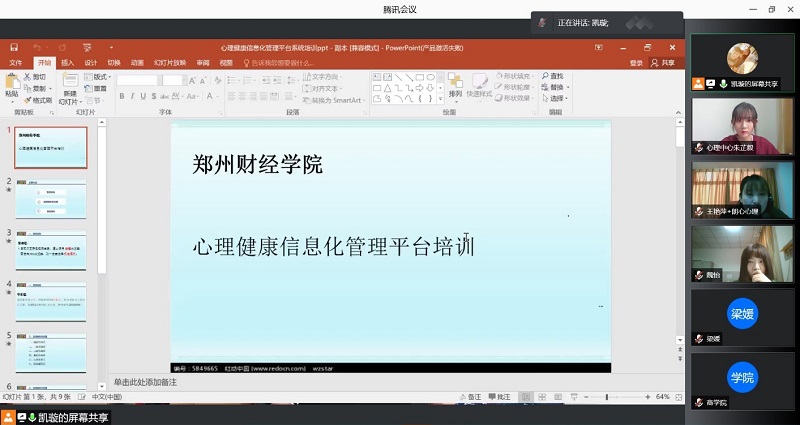
Task: Open 文字方向 text direction dropdown
Action: [323, 77]
